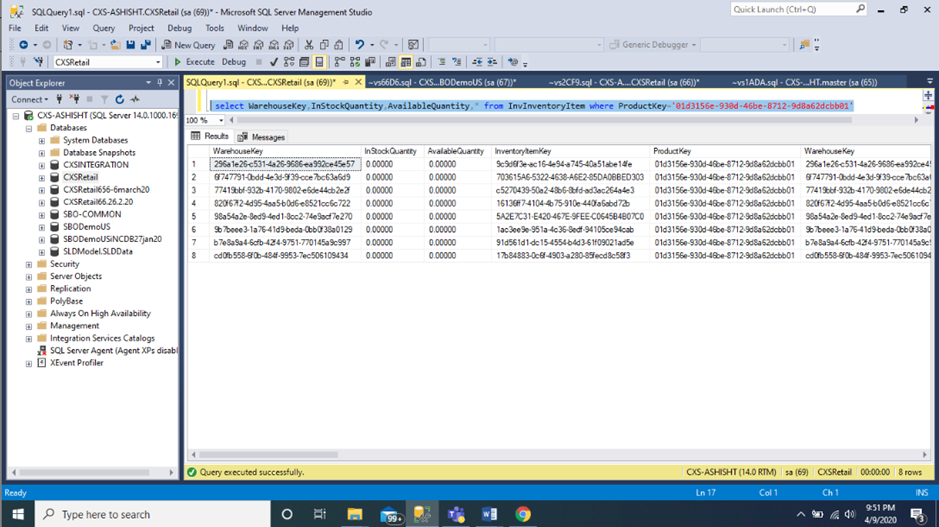Screen dimensions: 939x527
Task: Click Display Estimated Execution Plan icon
Action: [x=289, y=62]
